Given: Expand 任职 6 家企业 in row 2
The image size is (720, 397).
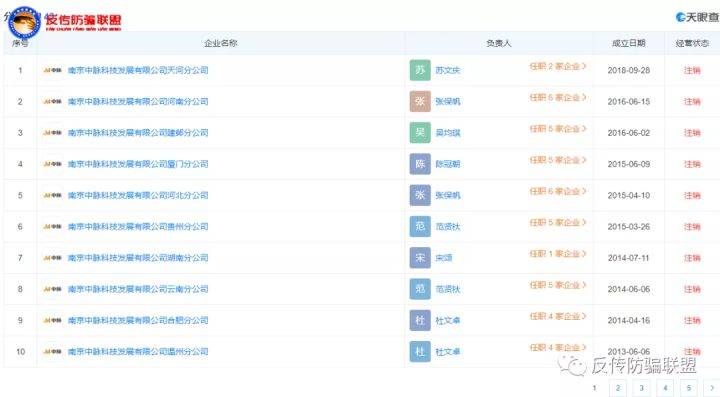Looking at the screenshot, I should [558, 98].
